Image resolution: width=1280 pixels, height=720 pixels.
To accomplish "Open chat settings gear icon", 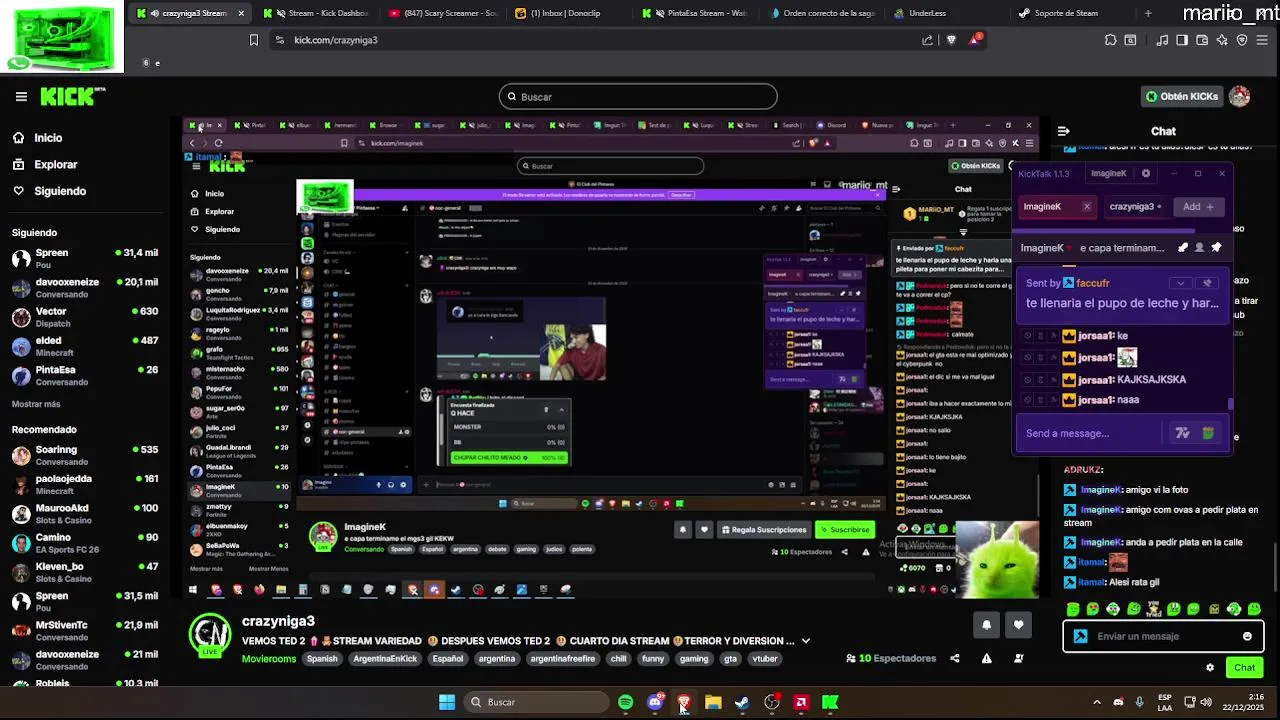I will (x=1210, y=667).
